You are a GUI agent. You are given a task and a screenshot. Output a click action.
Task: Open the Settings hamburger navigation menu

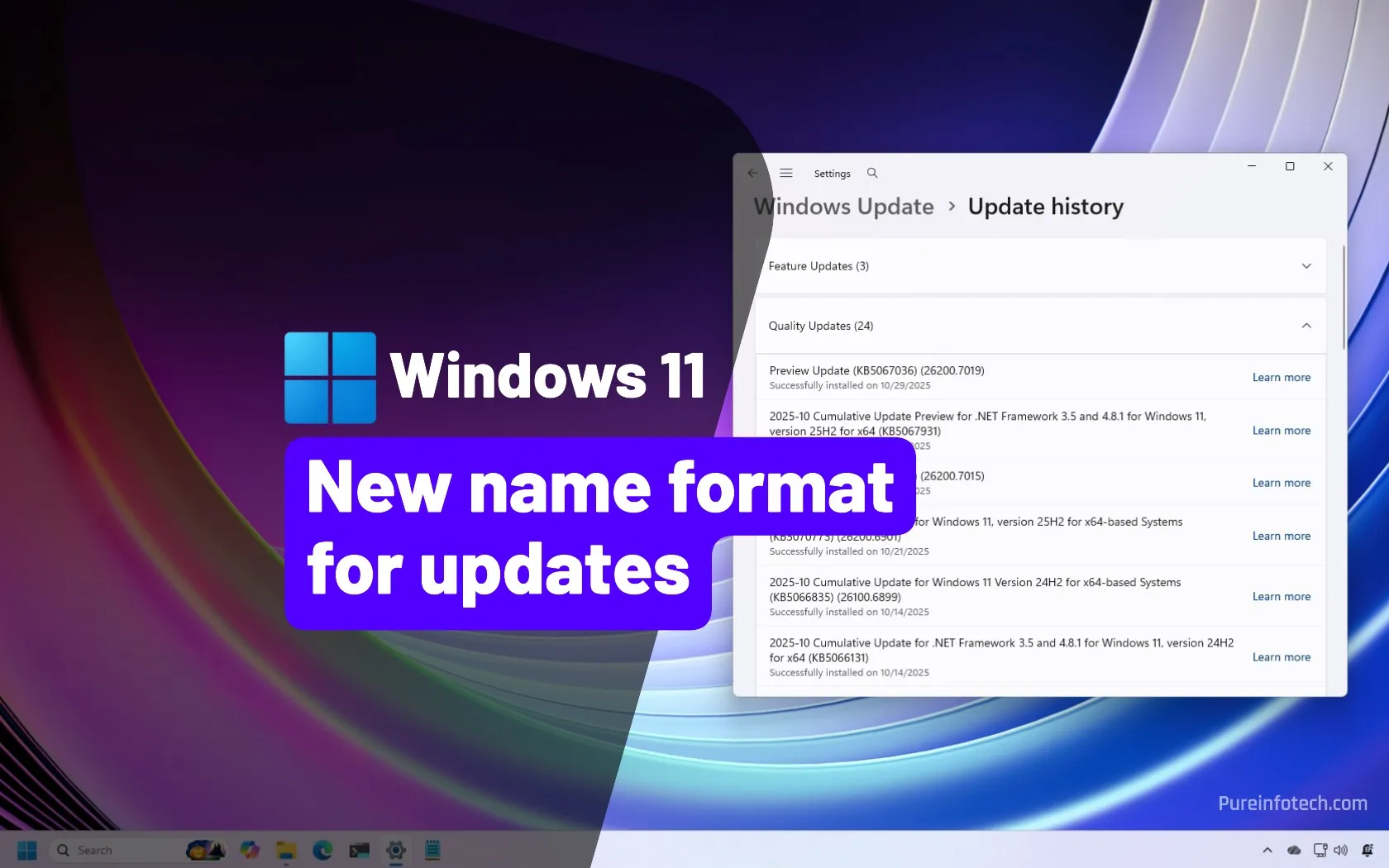[x=785, y=174]
